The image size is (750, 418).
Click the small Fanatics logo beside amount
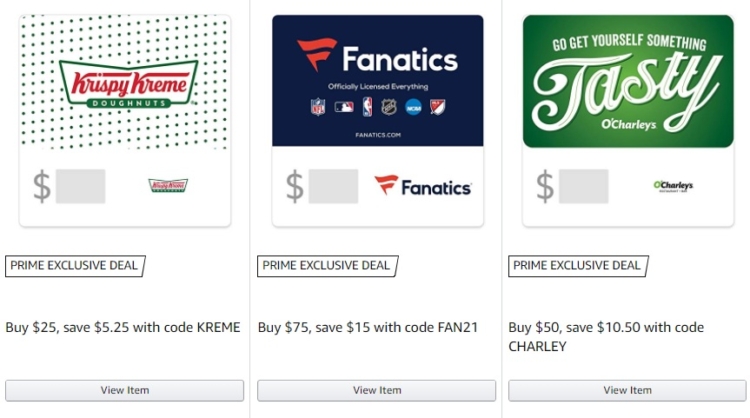[423, 186]
